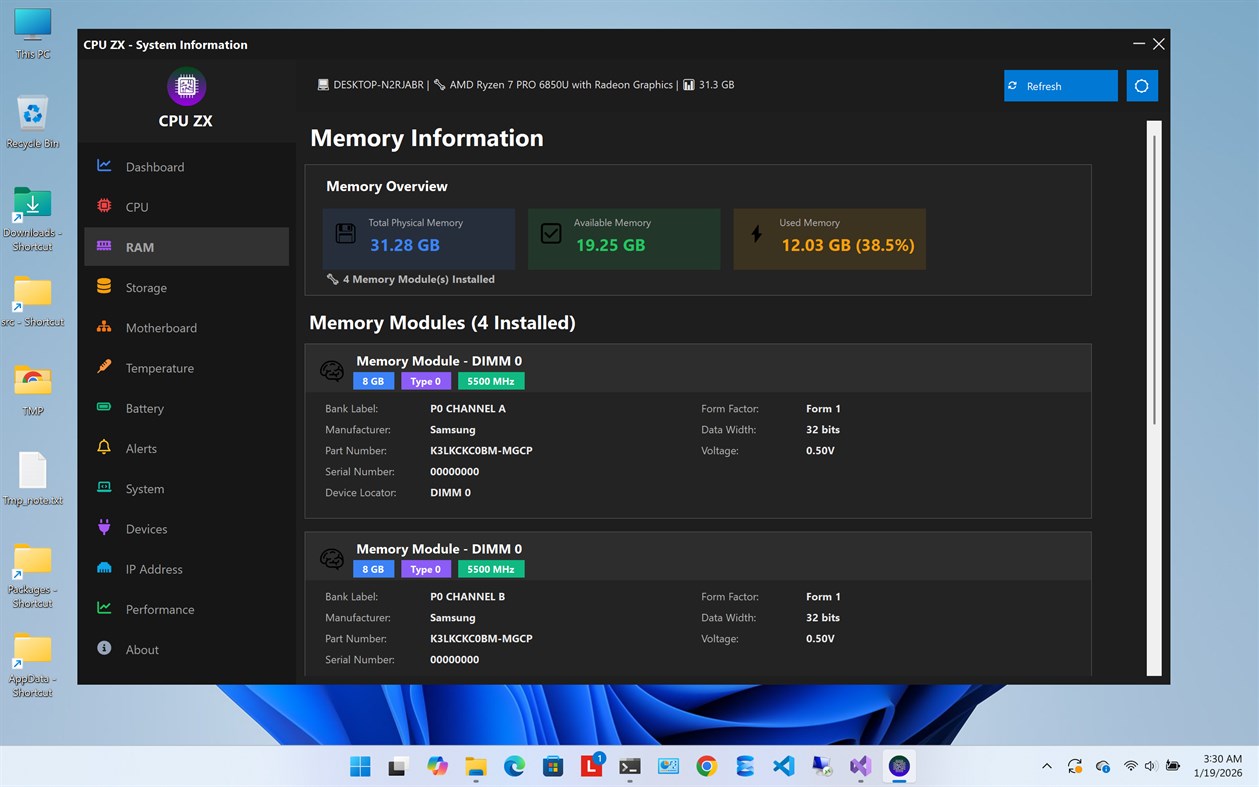1259x787 pixels.
Task: Open the About page
Action: [x=186, y=649]
